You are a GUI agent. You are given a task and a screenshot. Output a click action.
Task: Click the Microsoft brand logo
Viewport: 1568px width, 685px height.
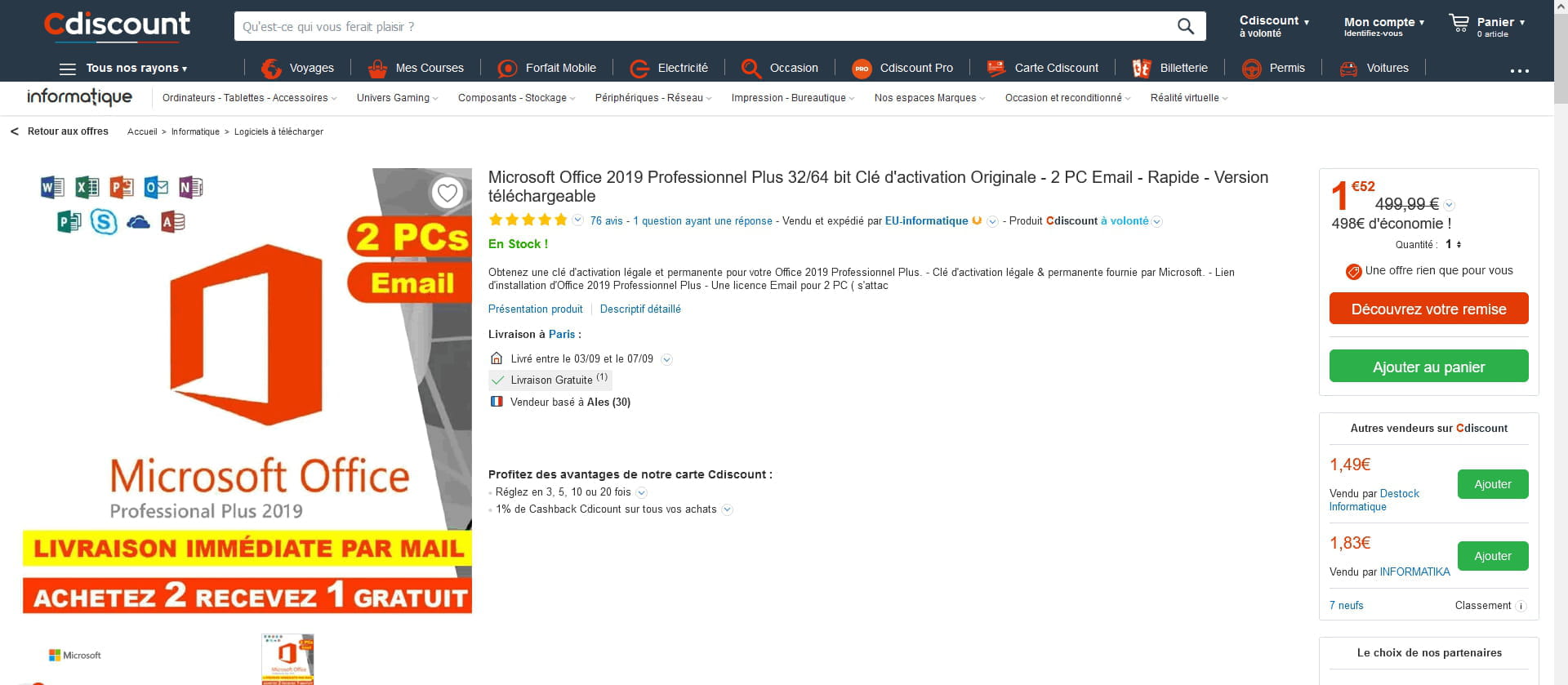click(75, 655)
